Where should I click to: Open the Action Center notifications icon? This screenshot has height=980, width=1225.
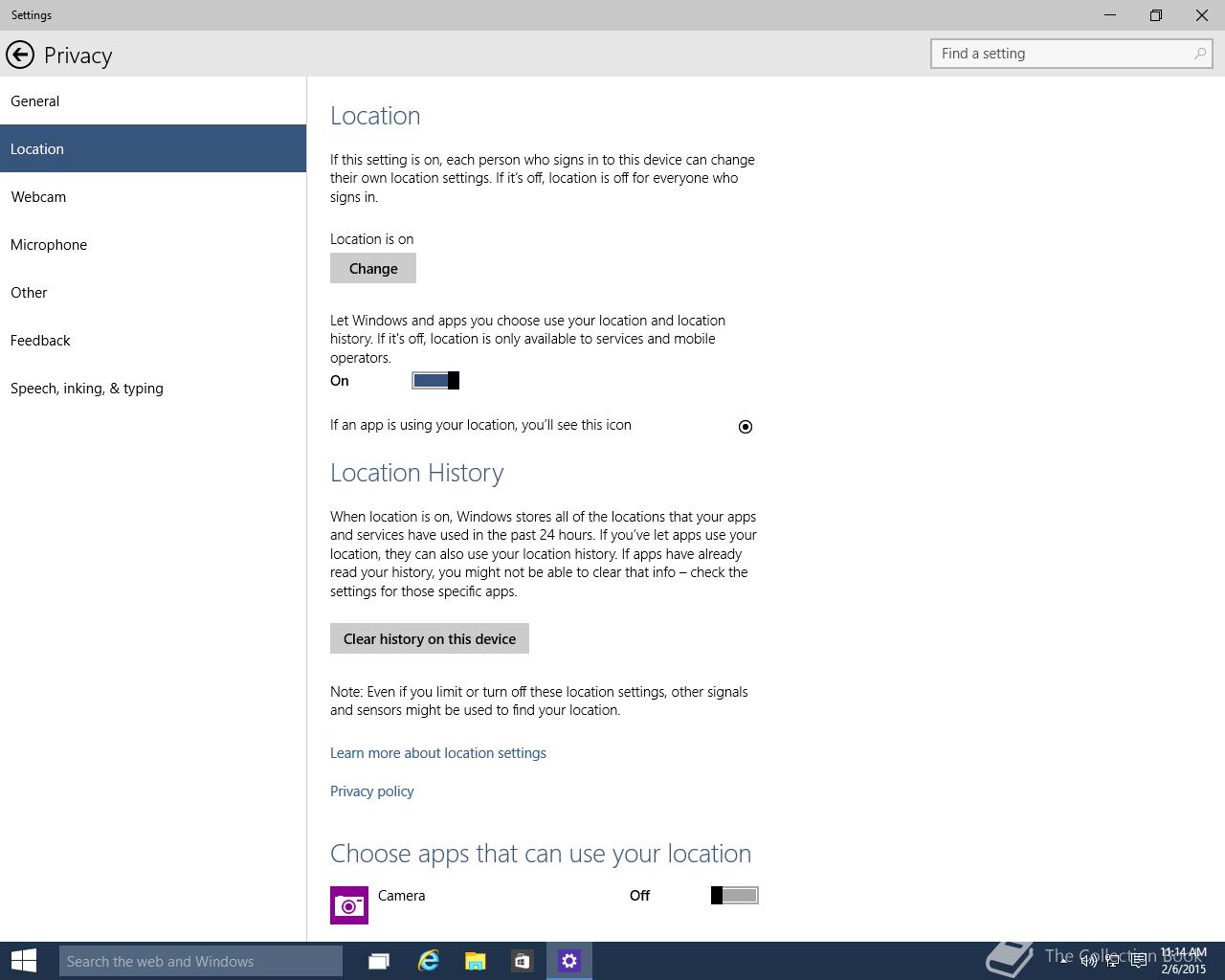(x=1138, y=961)
